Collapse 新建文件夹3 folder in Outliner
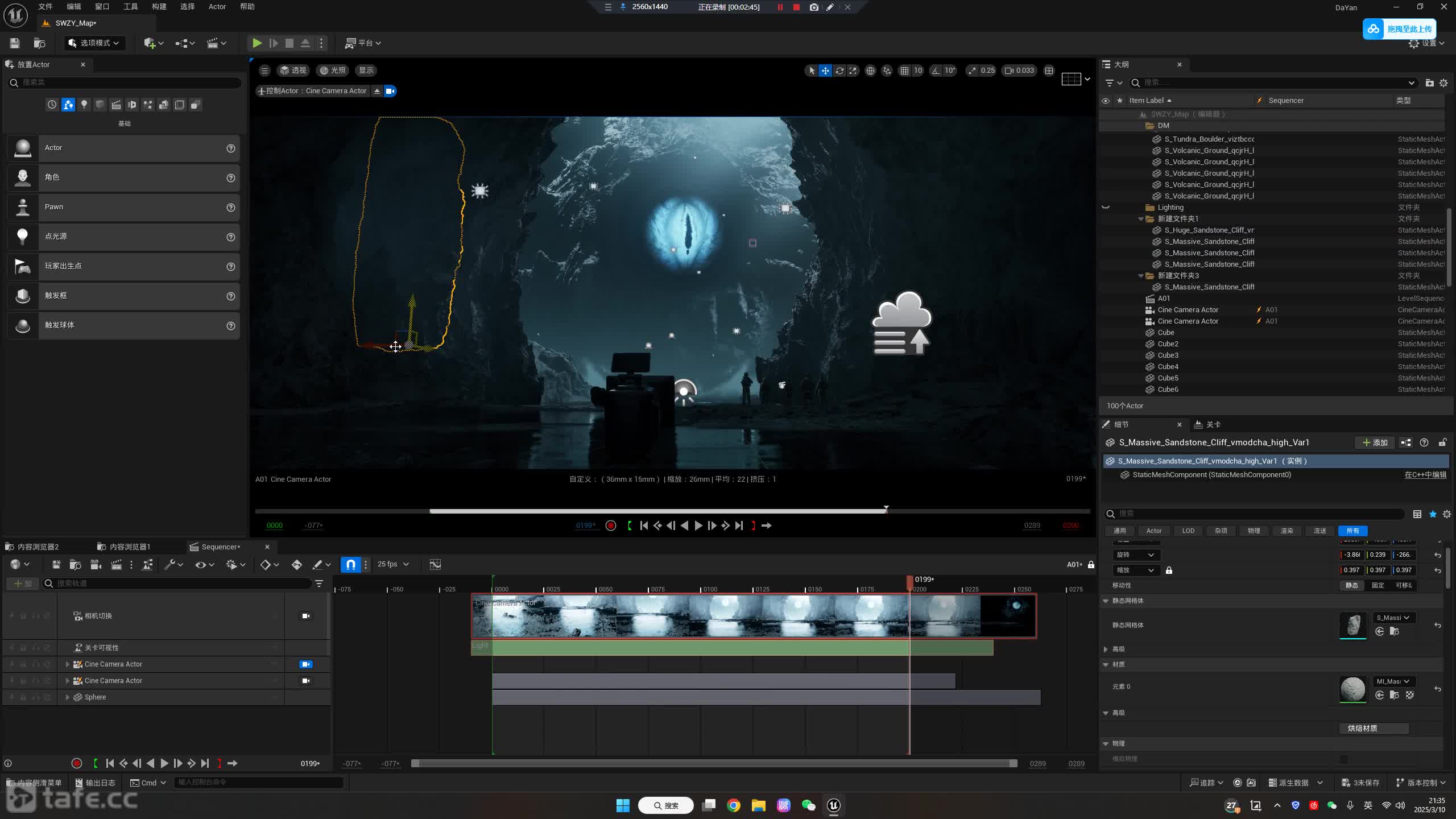The height and width of the screenshot is (819, 1456). click(x=1140, y=276)
